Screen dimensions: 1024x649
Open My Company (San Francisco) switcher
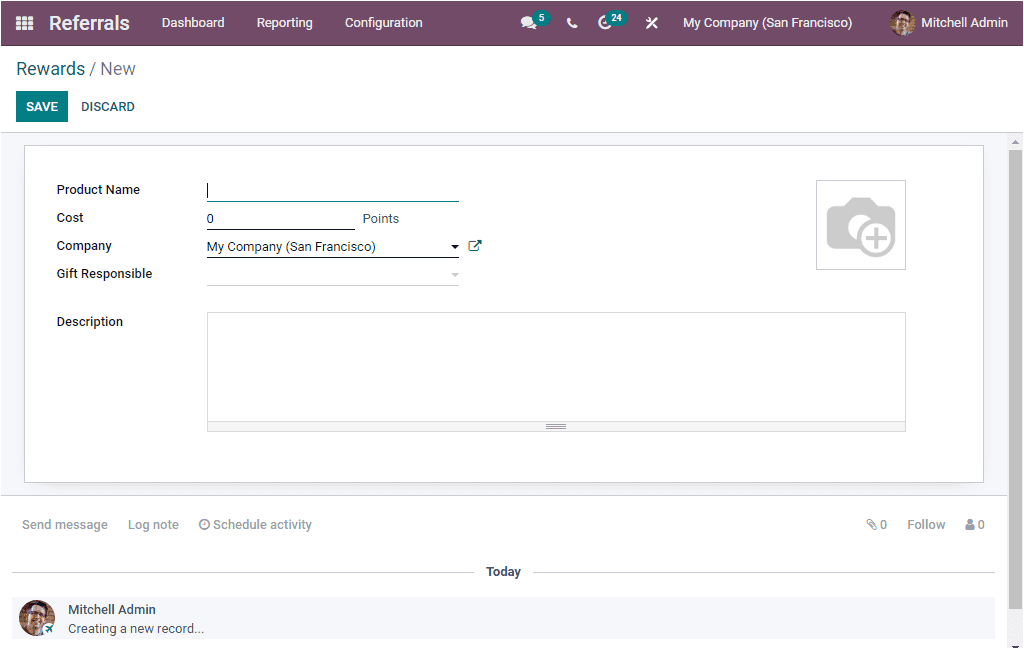(x=767, y=22)
